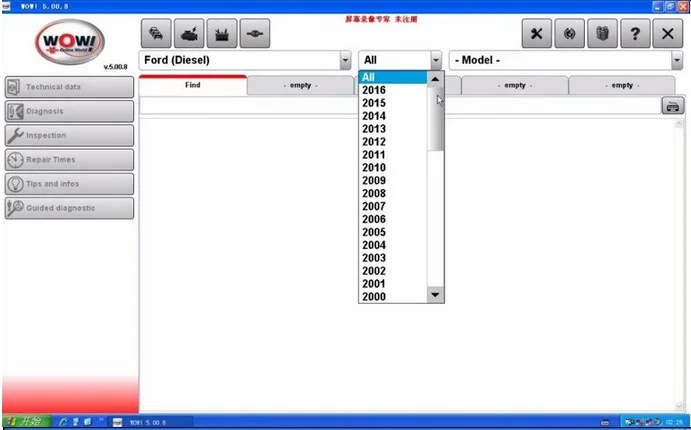This screenshot has height=430, width=691.
Task: Choose year 2005 from list
Action: click(x=393, y=232)
